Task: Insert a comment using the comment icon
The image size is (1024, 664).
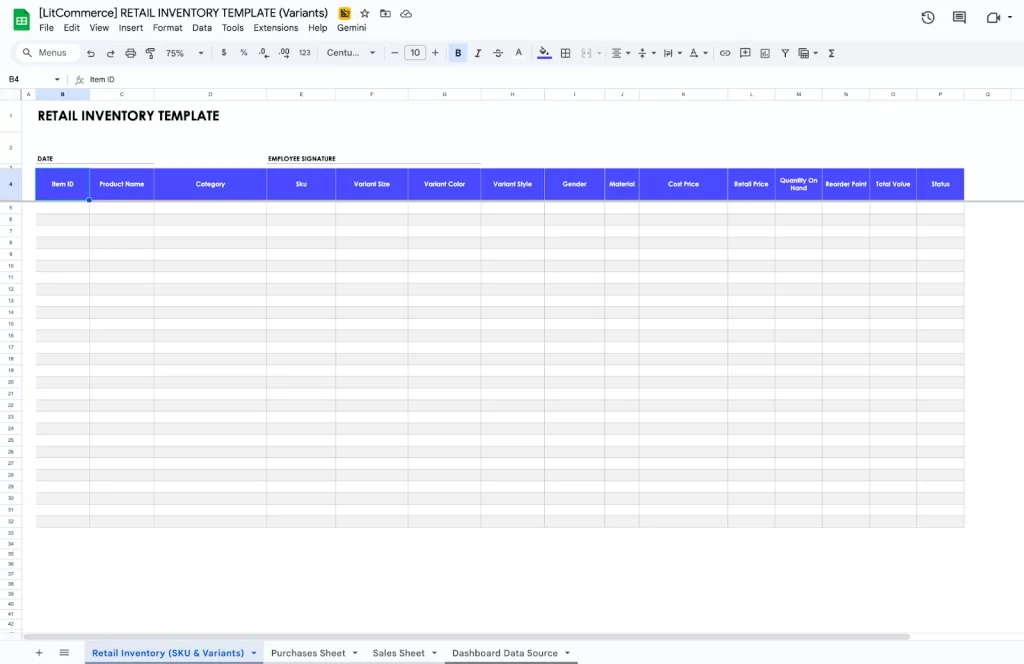Action: click(x=744, y=52)
